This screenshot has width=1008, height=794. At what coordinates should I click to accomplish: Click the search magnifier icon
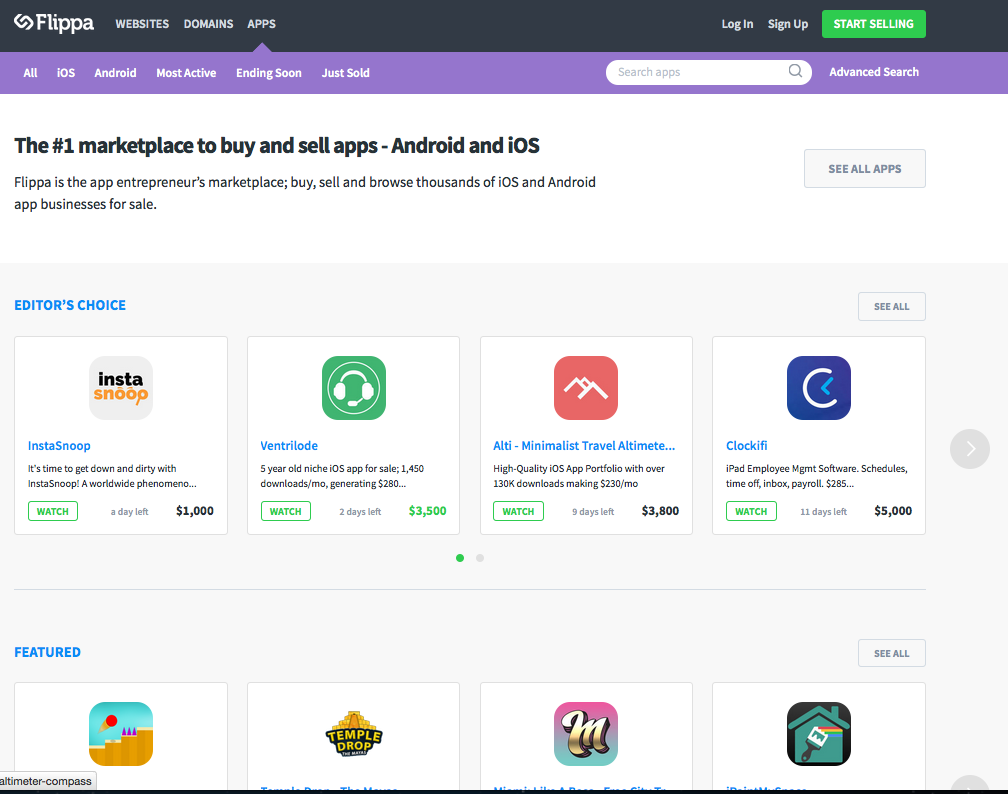(795, 71)
